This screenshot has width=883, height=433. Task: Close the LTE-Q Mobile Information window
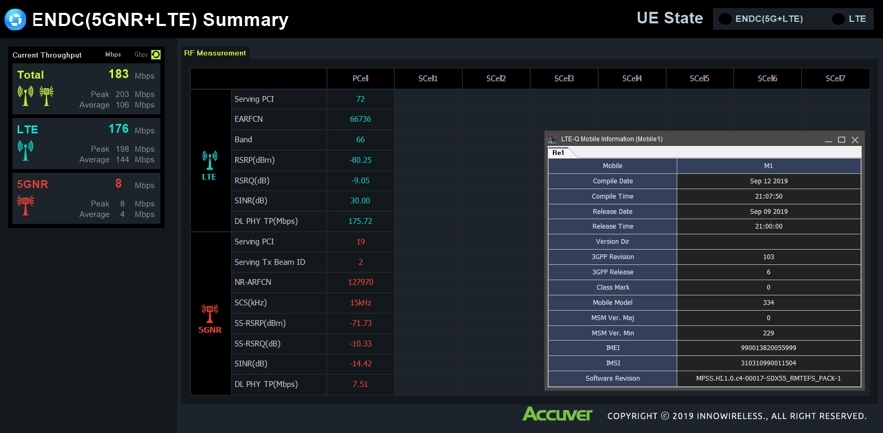[x=855, y=140]
